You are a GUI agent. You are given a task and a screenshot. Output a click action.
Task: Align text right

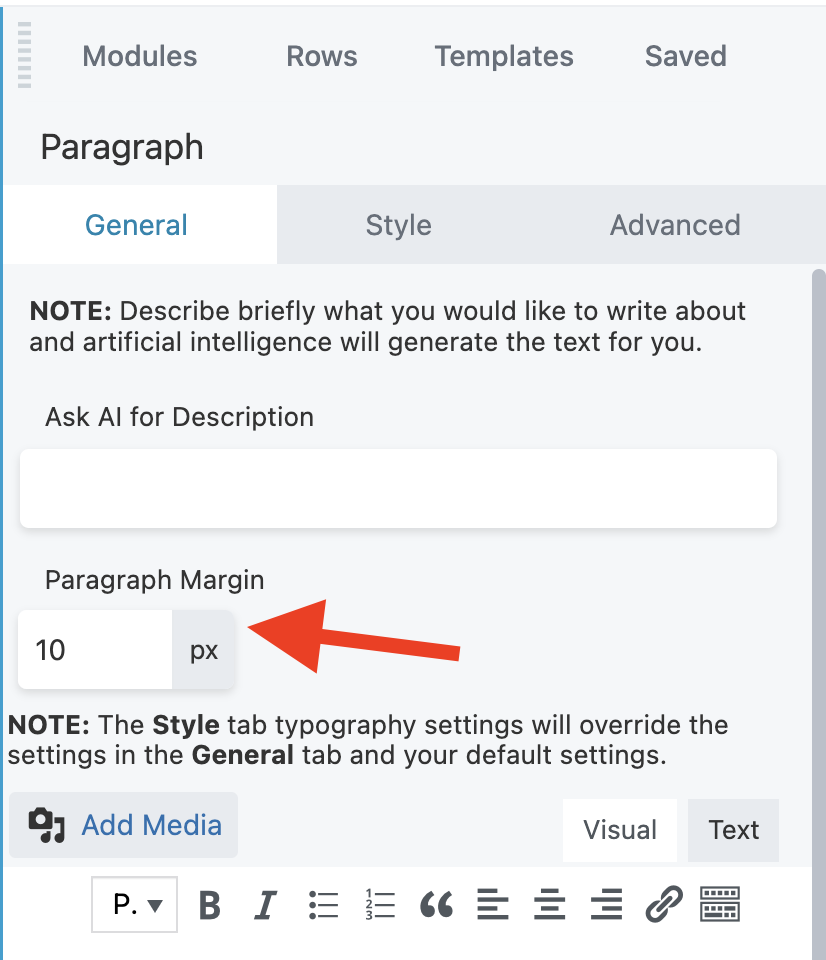606,905
